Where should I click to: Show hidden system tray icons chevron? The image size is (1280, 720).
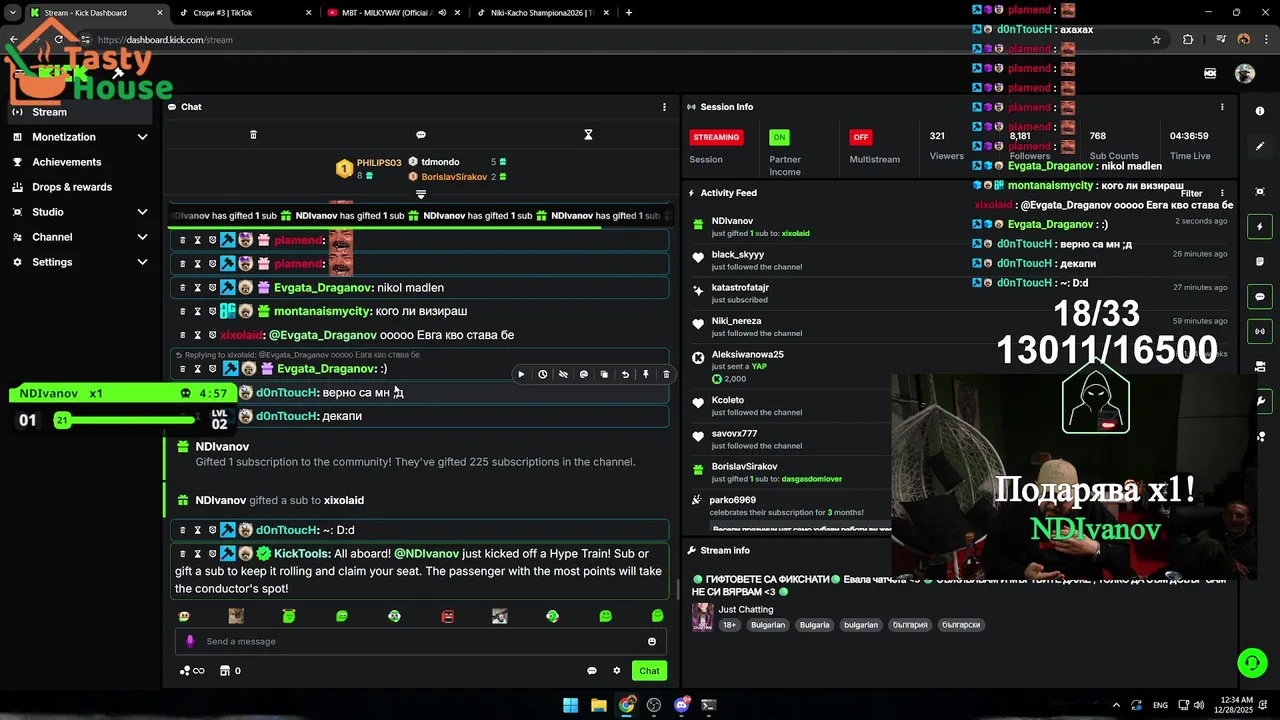(x=1116, y=705)
